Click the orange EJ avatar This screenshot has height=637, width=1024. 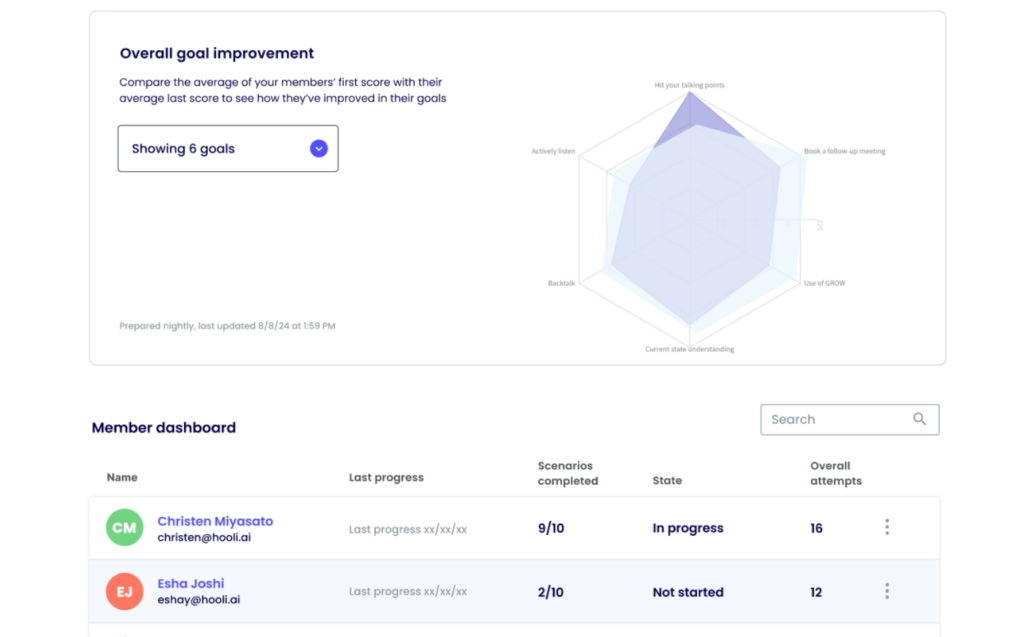click(125, 591)
